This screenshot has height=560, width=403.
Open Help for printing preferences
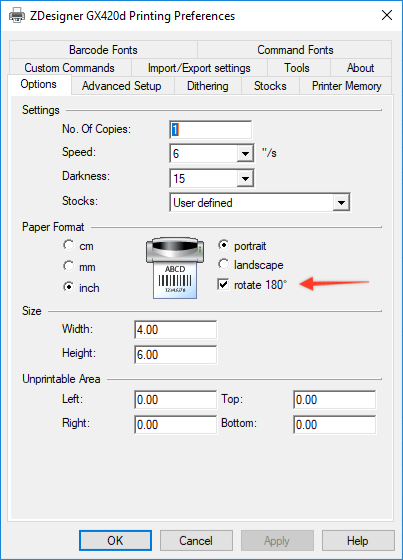tap(358, 540)
